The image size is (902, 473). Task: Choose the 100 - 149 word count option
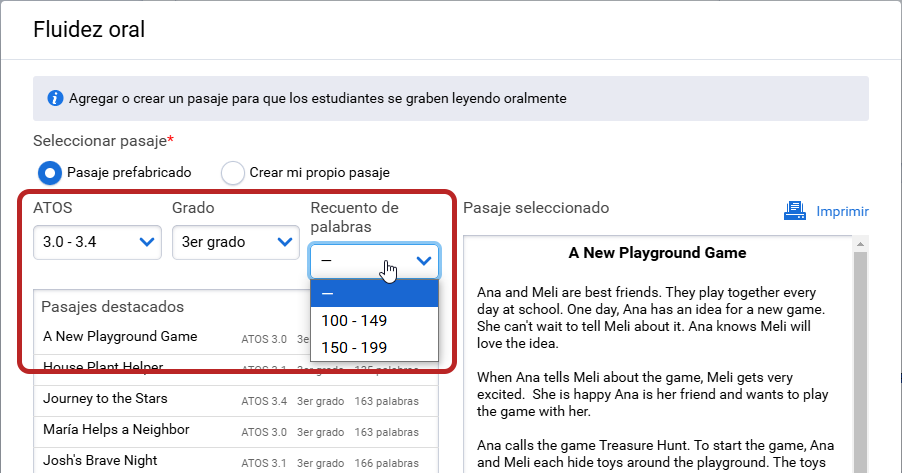tap(374, 321)
